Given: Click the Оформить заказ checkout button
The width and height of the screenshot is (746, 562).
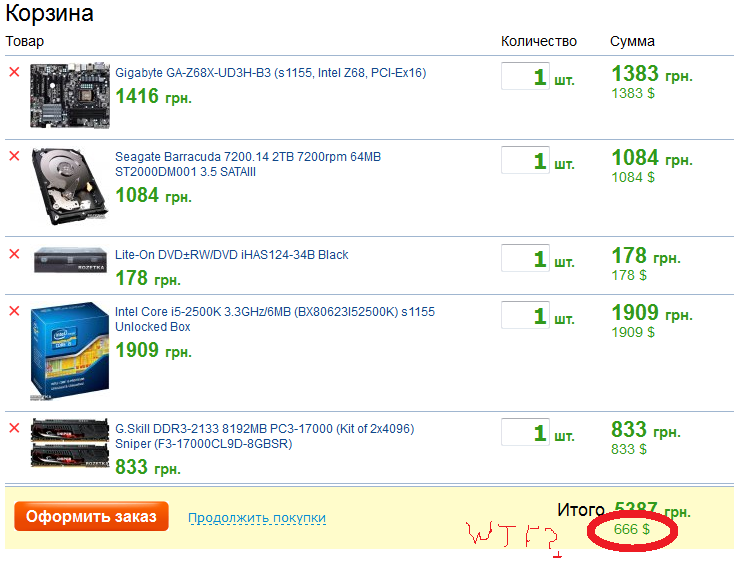Looking at the screenshot, I should pyautogui.click(x=91, y=516).
